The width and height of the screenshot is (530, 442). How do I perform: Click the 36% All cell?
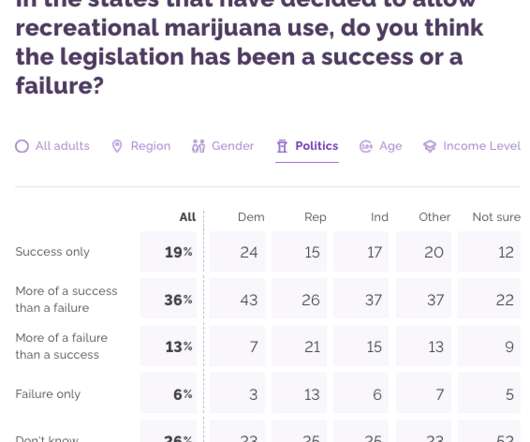[x=168, y=299]
